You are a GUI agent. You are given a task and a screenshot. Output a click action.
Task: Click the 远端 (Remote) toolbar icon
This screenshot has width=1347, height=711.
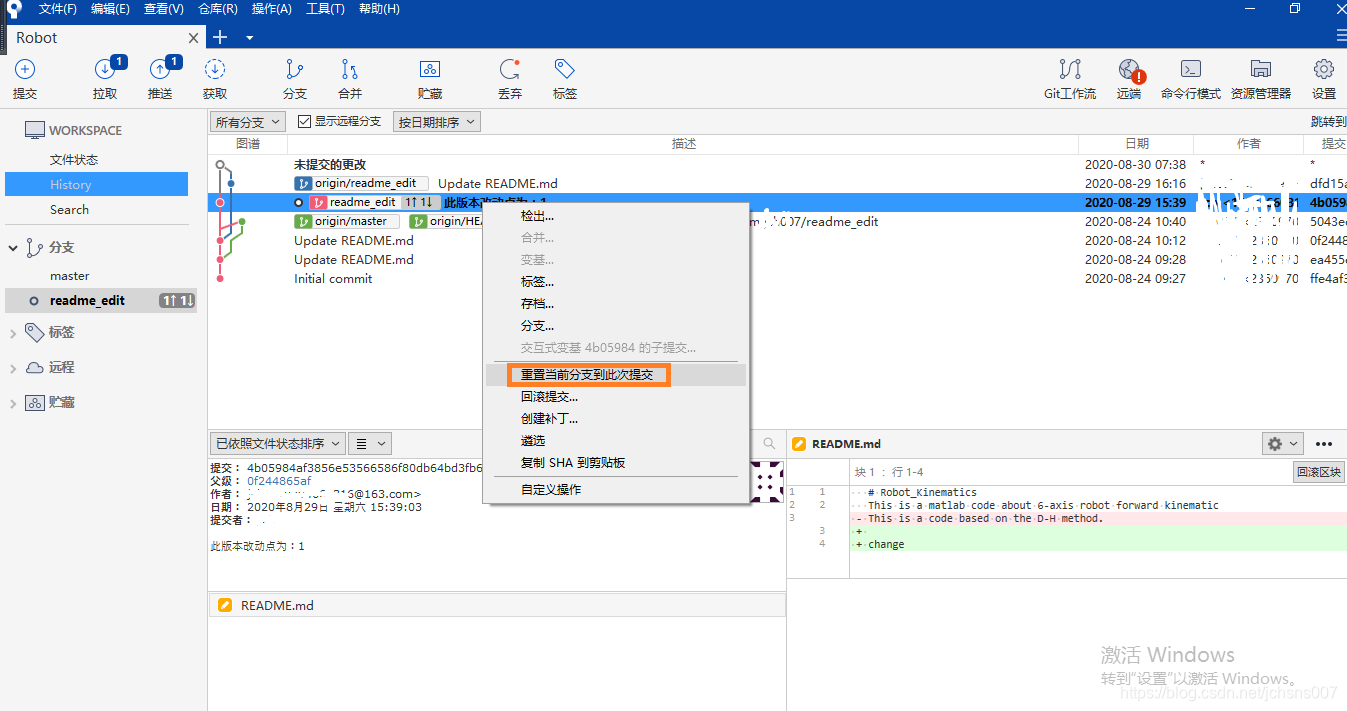(x=1129, y=70)
